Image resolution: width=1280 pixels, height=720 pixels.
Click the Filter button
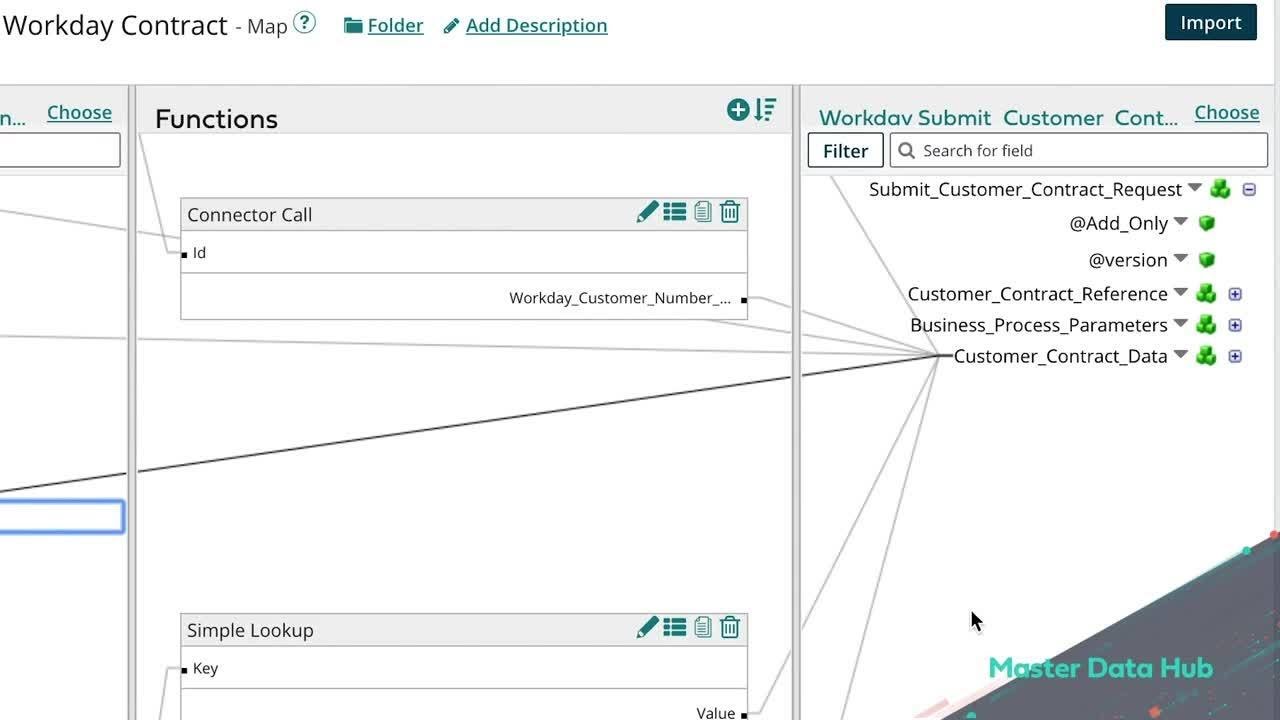pyautogui.click(x=845, y=150)
